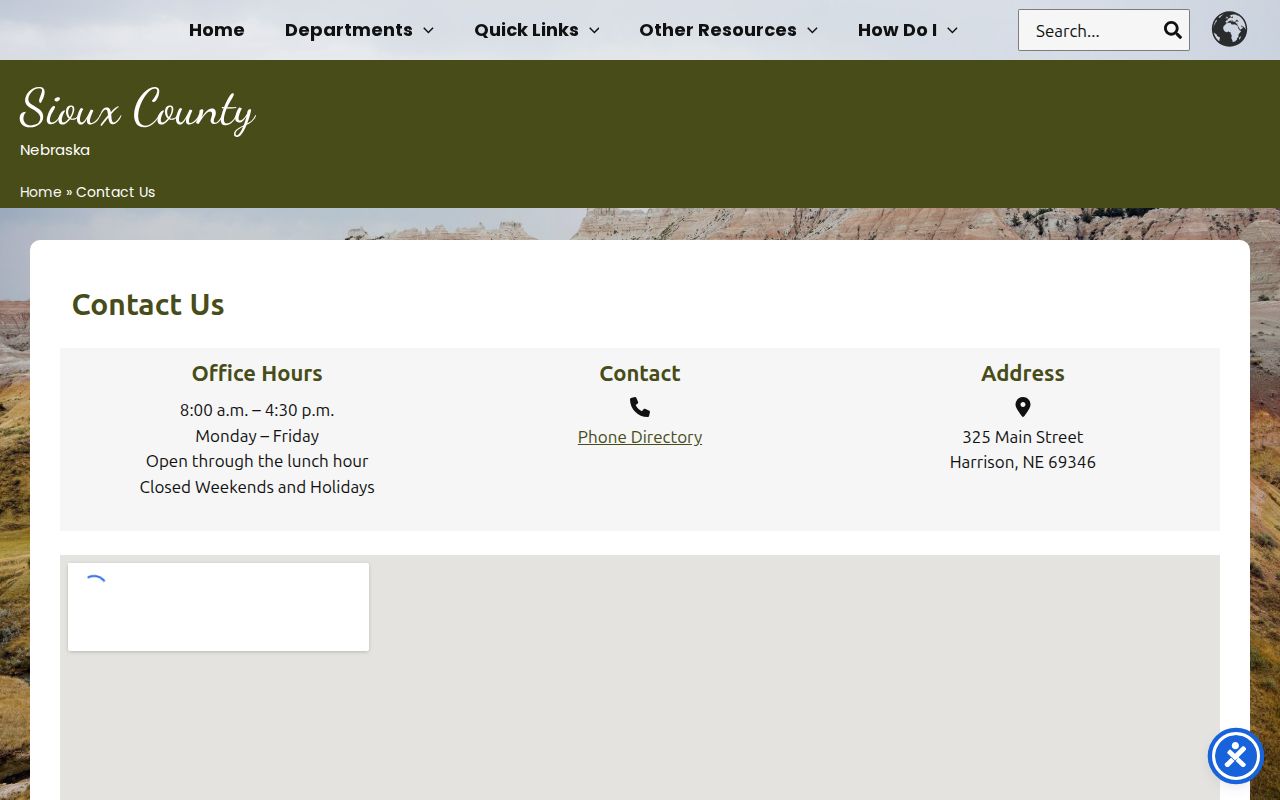
Task: Select the Closed Weekends and Holidays text
Action: (x=257, y=487)
